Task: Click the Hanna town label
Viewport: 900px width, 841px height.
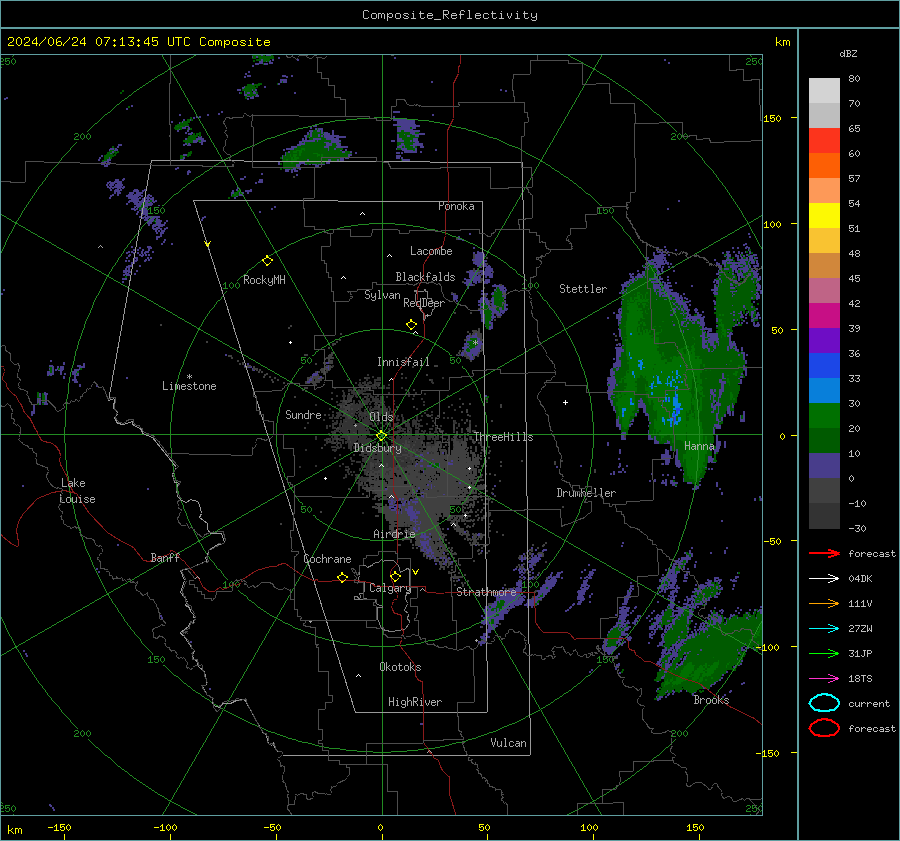Action: (699, 446)
